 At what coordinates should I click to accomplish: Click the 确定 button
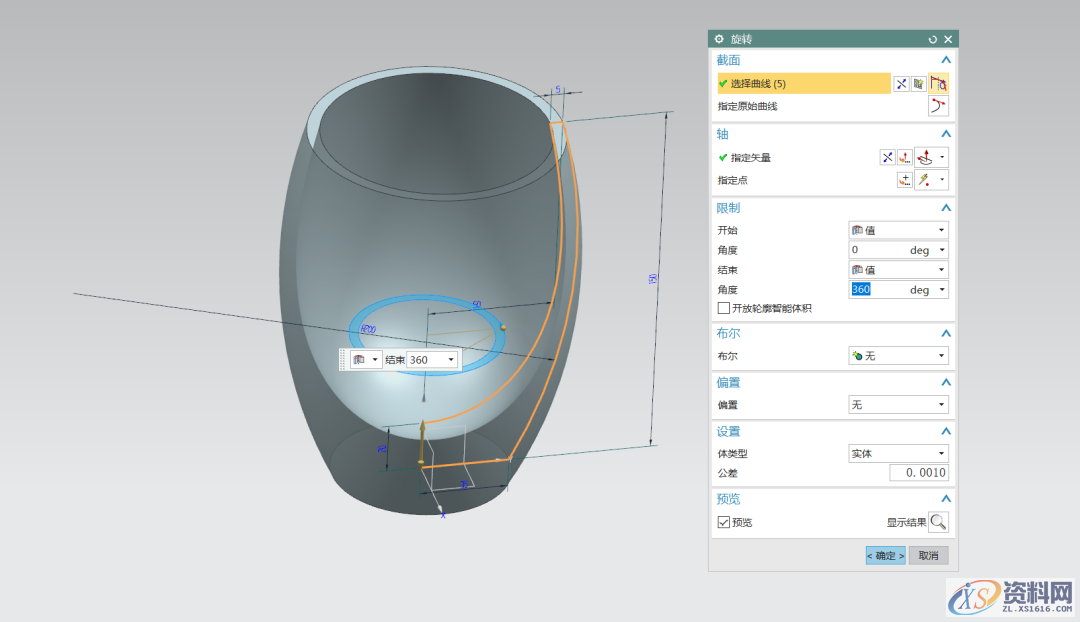click(x=885, y=556)
